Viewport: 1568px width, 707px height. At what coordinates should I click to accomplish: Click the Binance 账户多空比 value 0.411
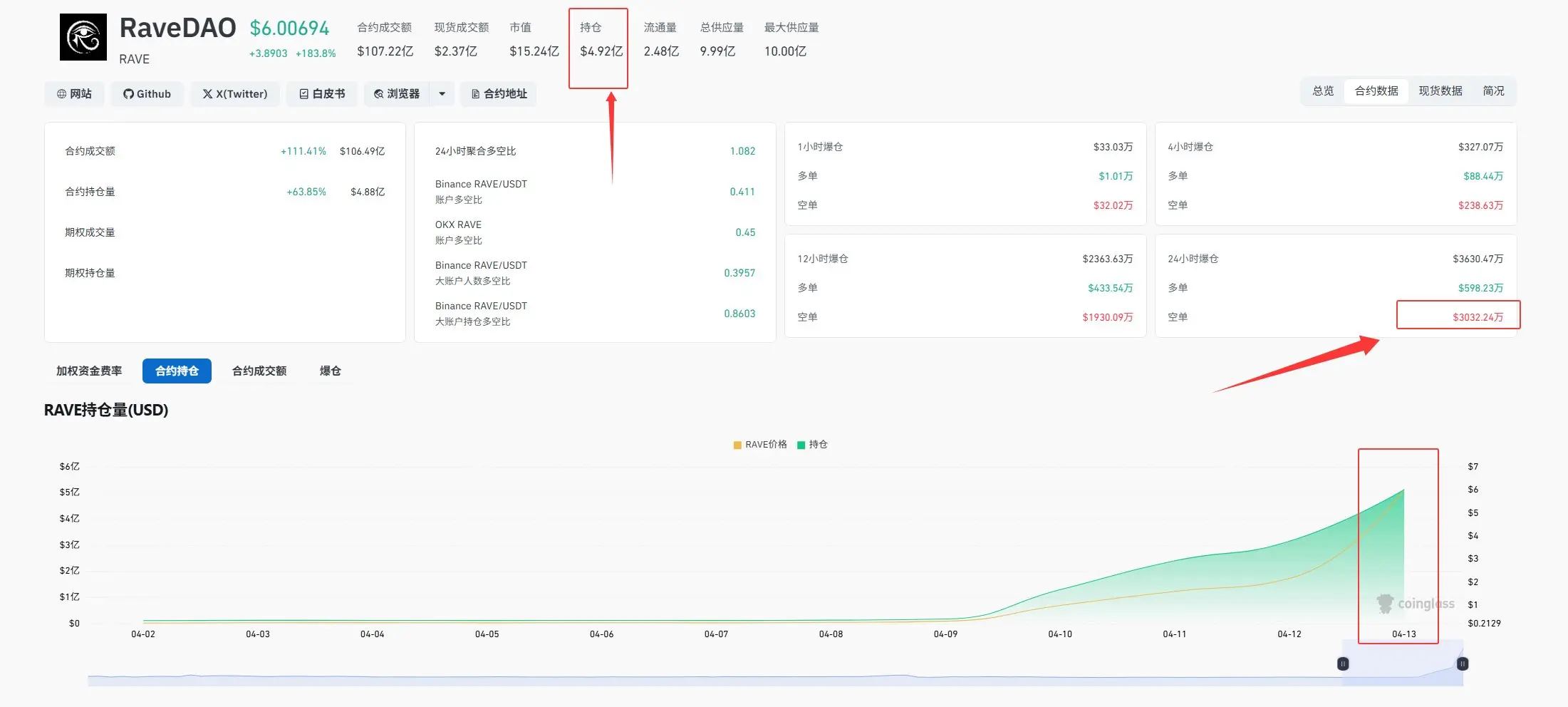(742, 192)
